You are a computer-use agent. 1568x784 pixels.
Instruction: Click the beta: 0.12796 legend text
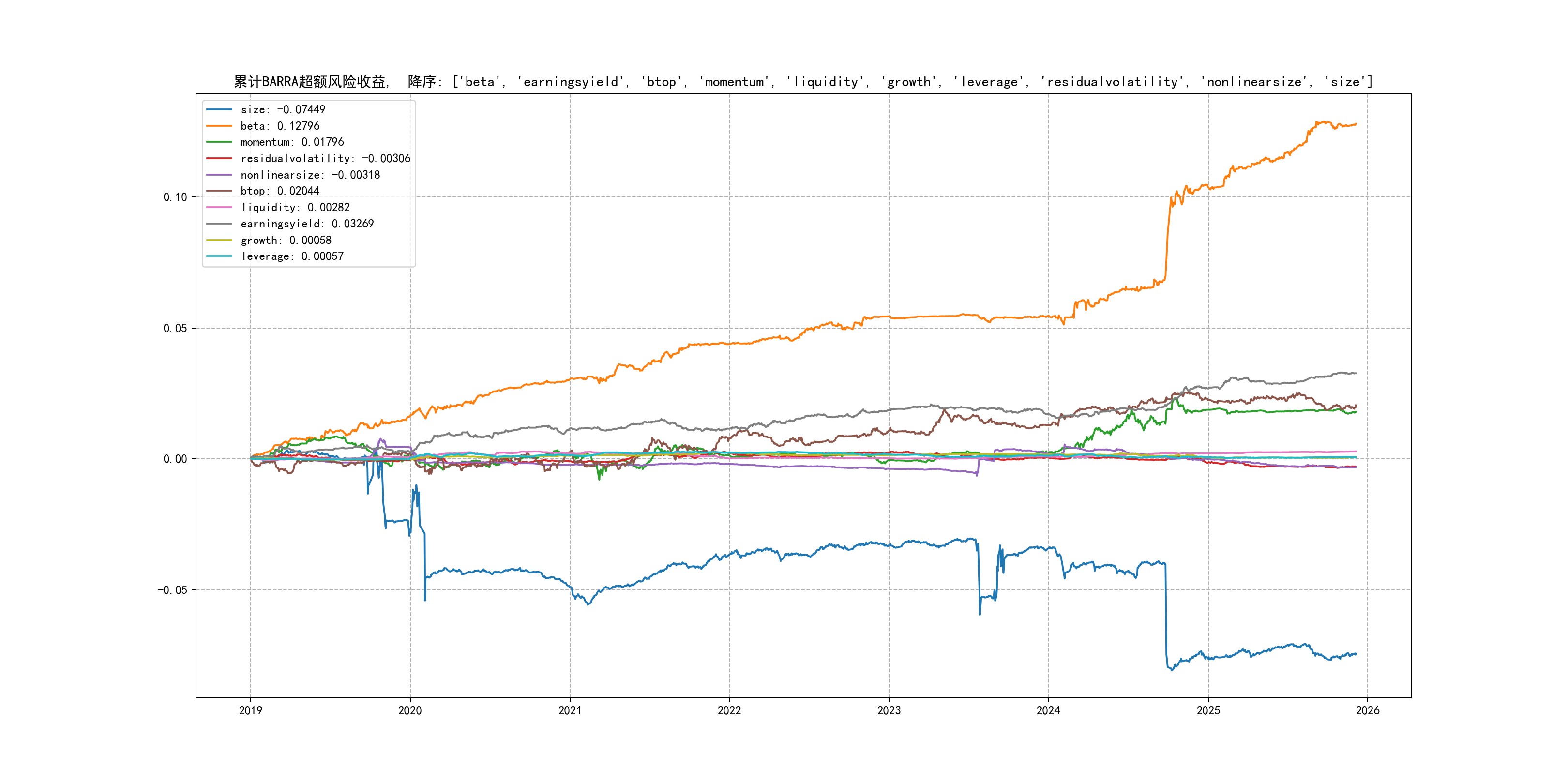(x=279, y=126)
